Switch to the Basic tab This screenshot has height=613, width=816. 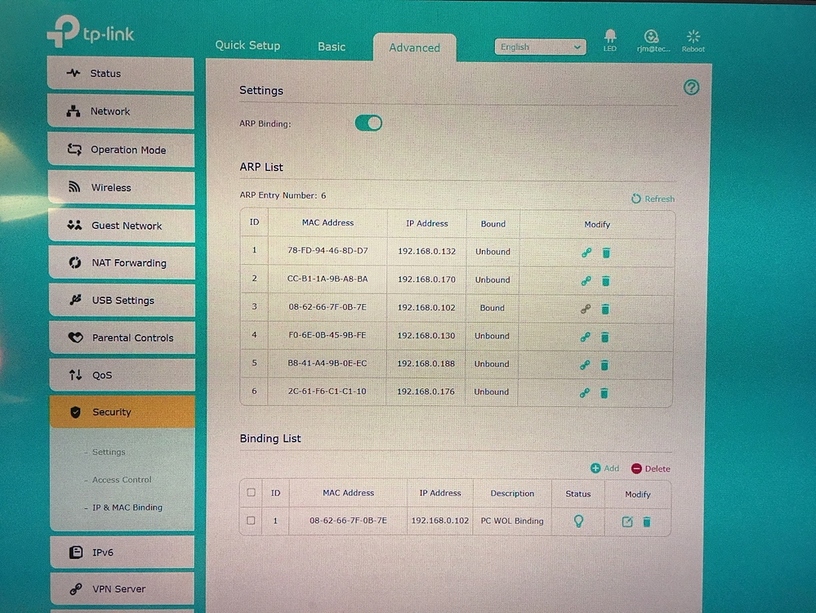tap(332, 47)
